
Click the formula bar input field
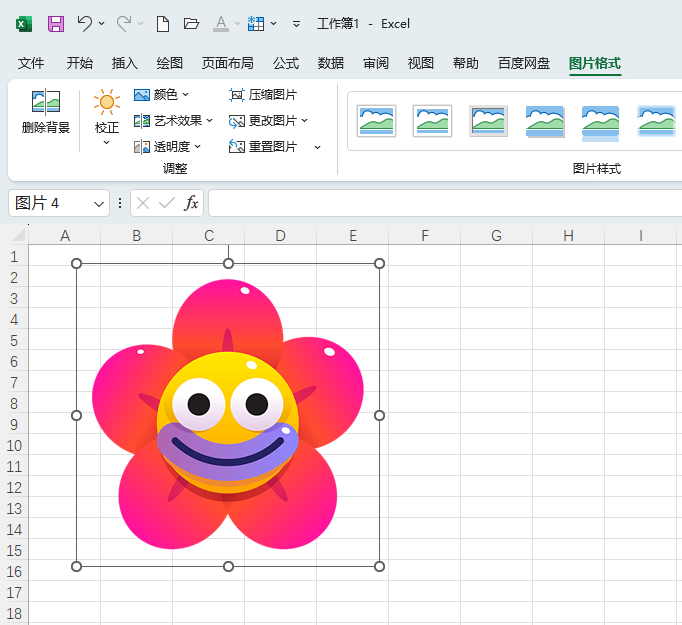440,203
